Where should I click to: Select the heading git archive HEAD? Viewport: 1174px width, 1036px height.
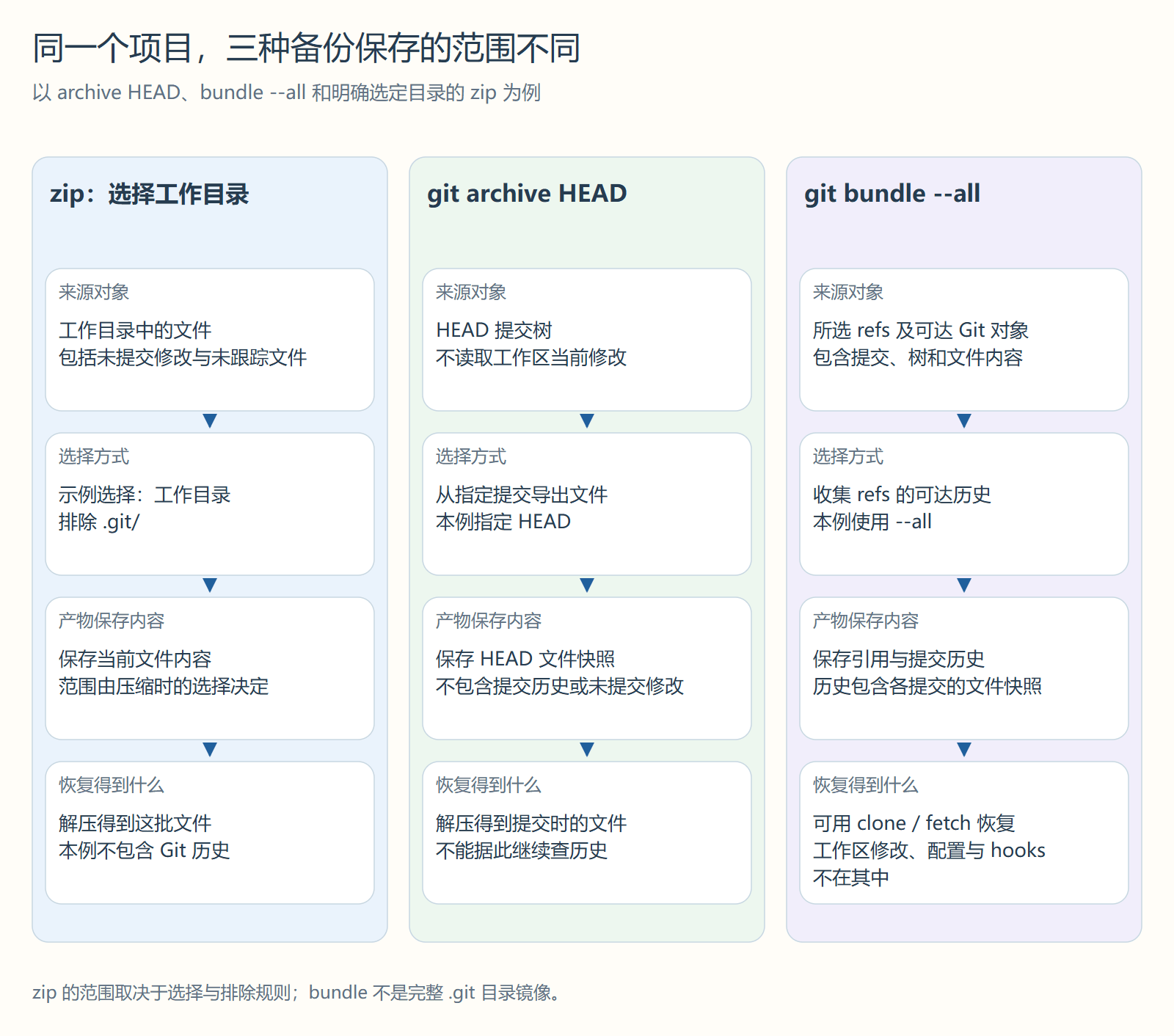click(x=527, y=194)
